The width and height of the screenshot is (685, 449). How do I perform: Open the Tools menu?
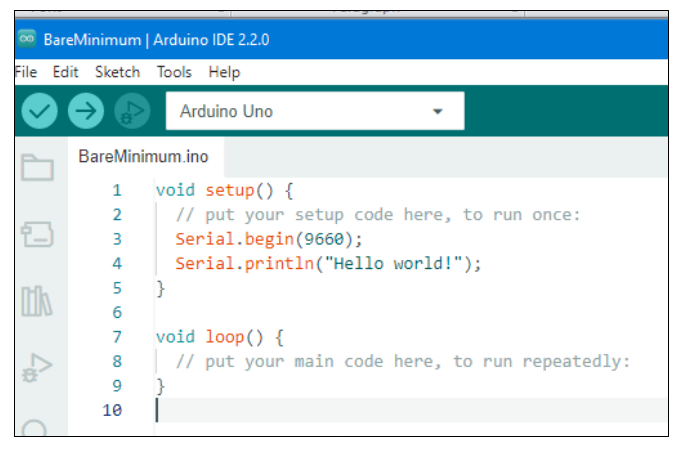click(x=174, y=72)
